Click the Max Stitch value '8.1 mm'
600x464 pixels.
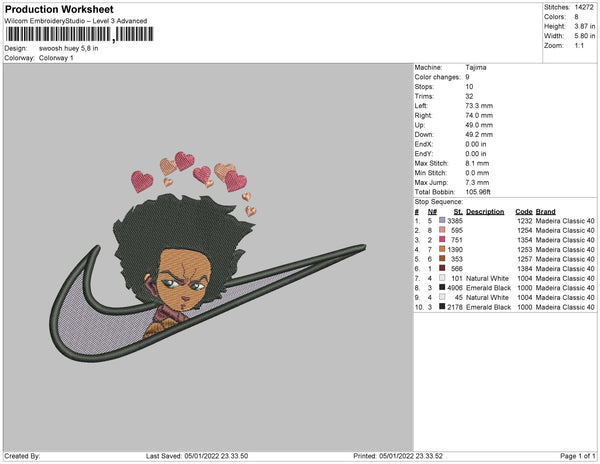pos(477,163)
